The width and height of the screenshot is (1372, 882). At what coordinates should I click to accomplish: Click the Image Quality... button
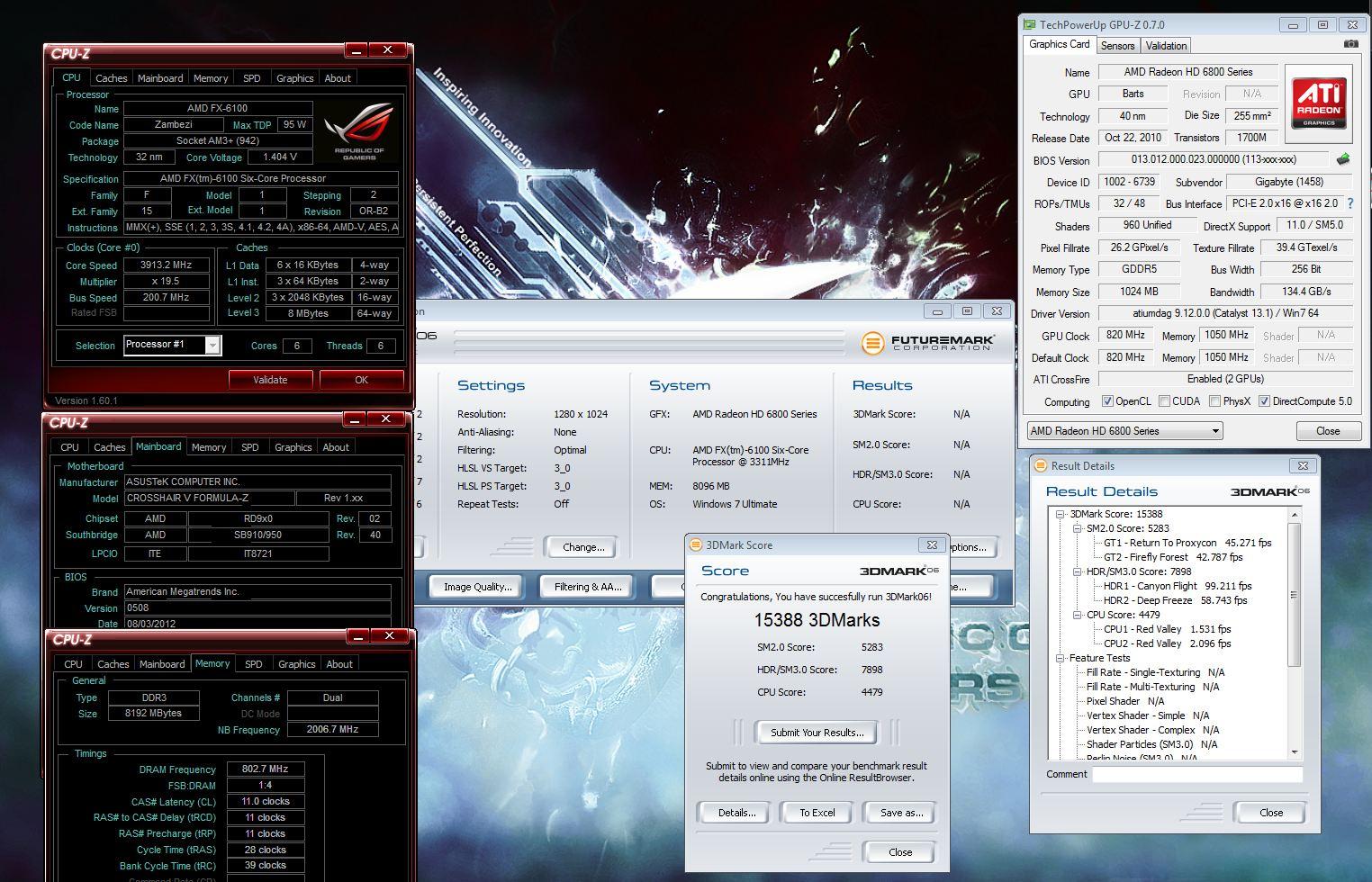pyautogui.click(x=477, y=587)
